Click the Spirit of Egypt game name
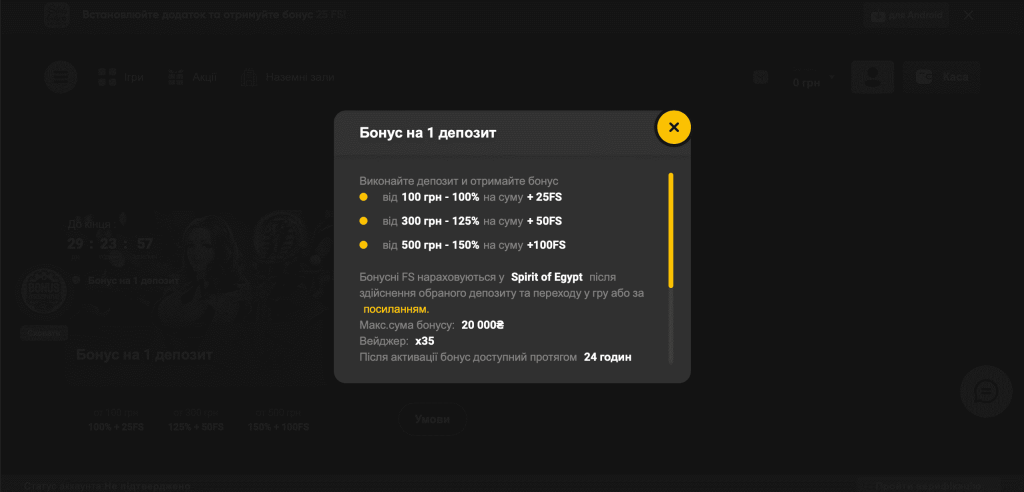Image resolution: width=1024 pixels, height=492 pixels. tap(546, 276)
